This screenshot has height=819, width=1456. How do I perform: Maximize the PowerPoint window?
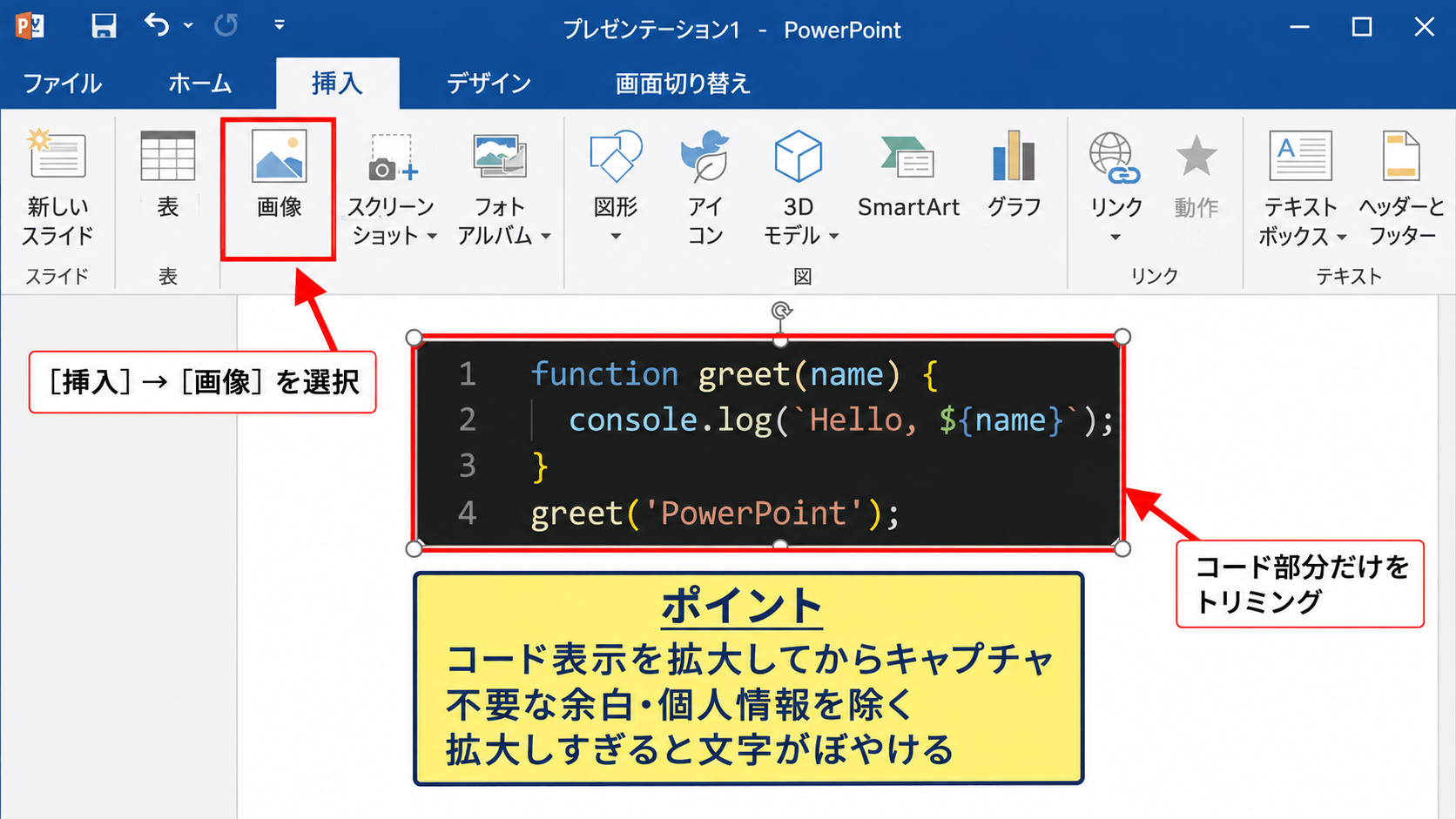1362,27
